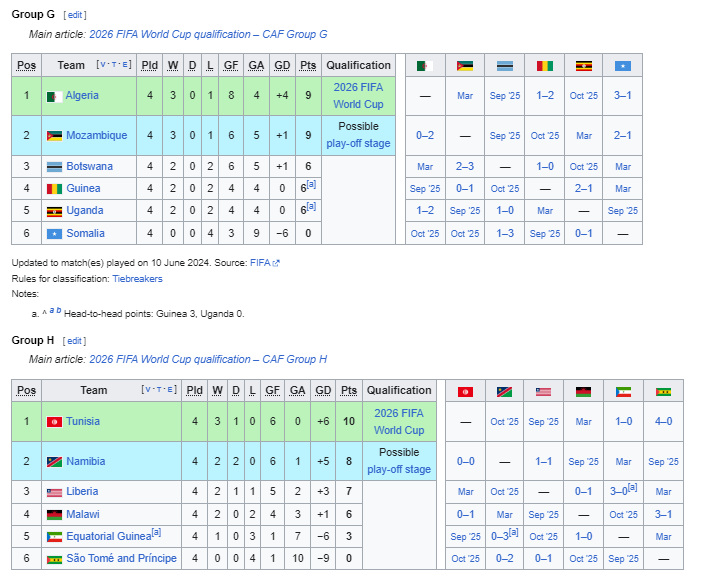Viewport: 701px width, 578px height.
Task: Edit the Group G section
Action: 75,15
